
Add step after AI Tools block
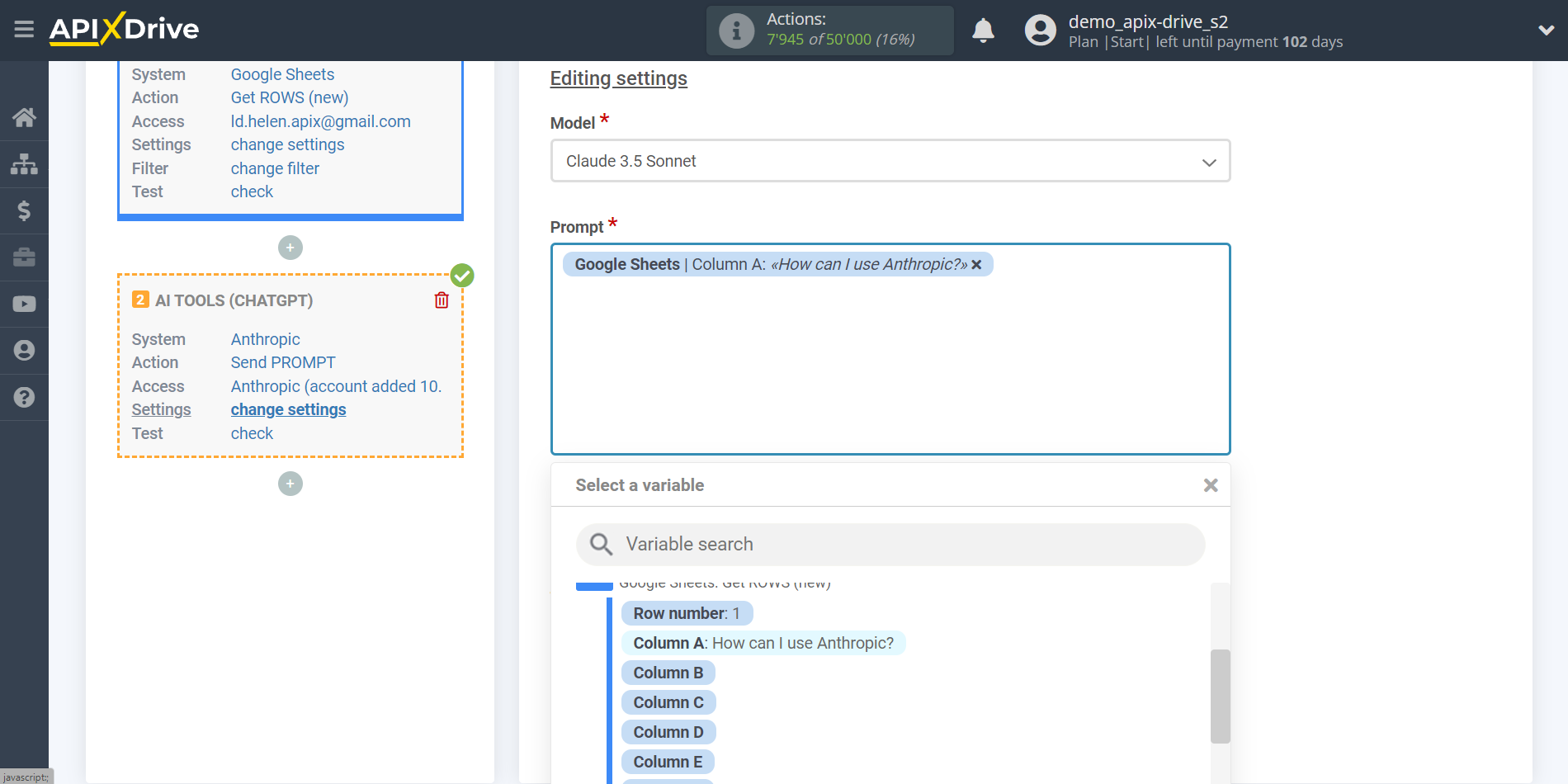[x=290, y=484]
